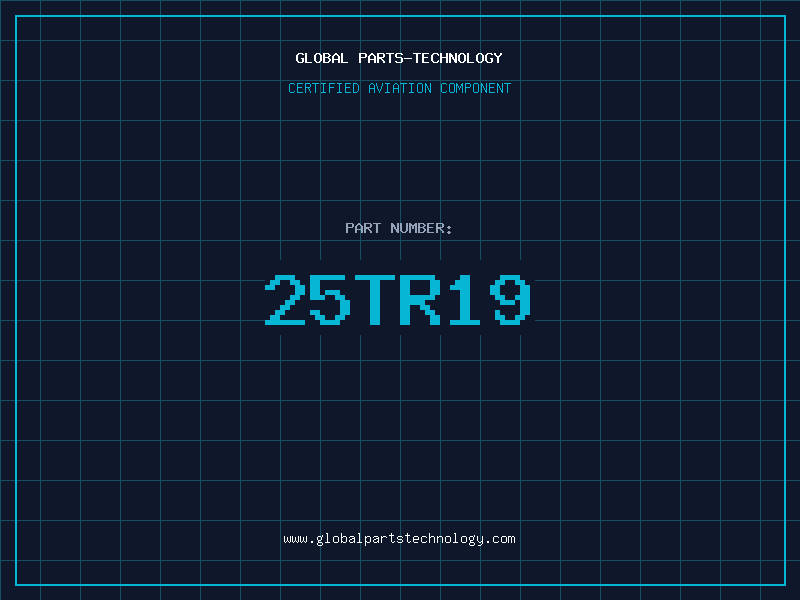800x600 pixels.
Task: Click the digit 5 in the part number
Action: [x=330, y=299]
